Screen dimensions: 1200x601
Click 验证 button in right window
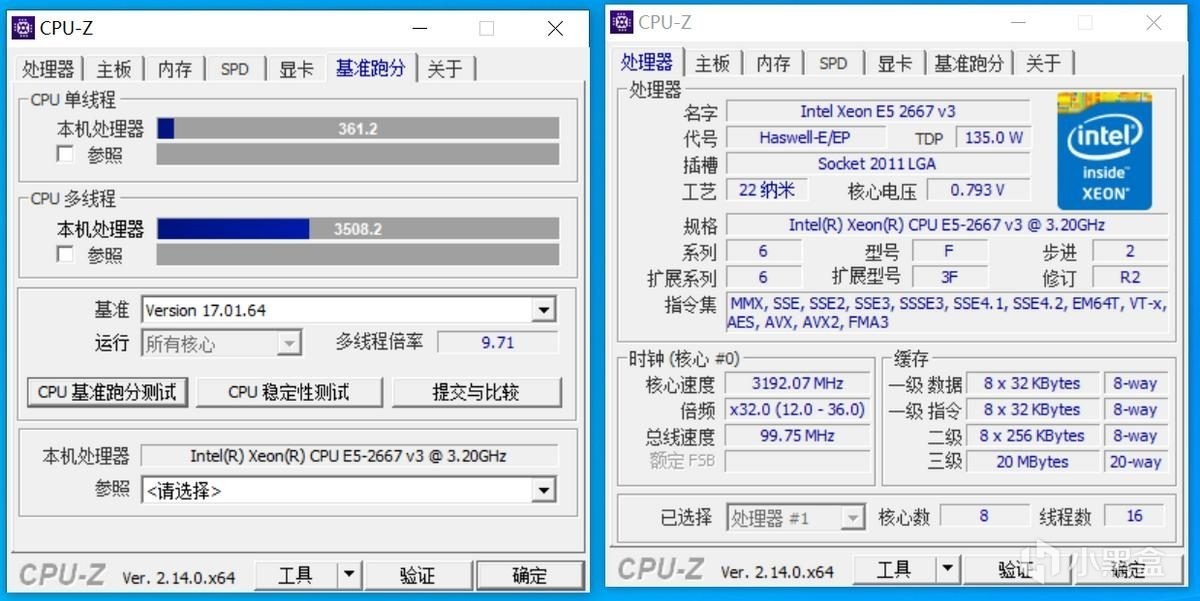[x=1016, y=569]
